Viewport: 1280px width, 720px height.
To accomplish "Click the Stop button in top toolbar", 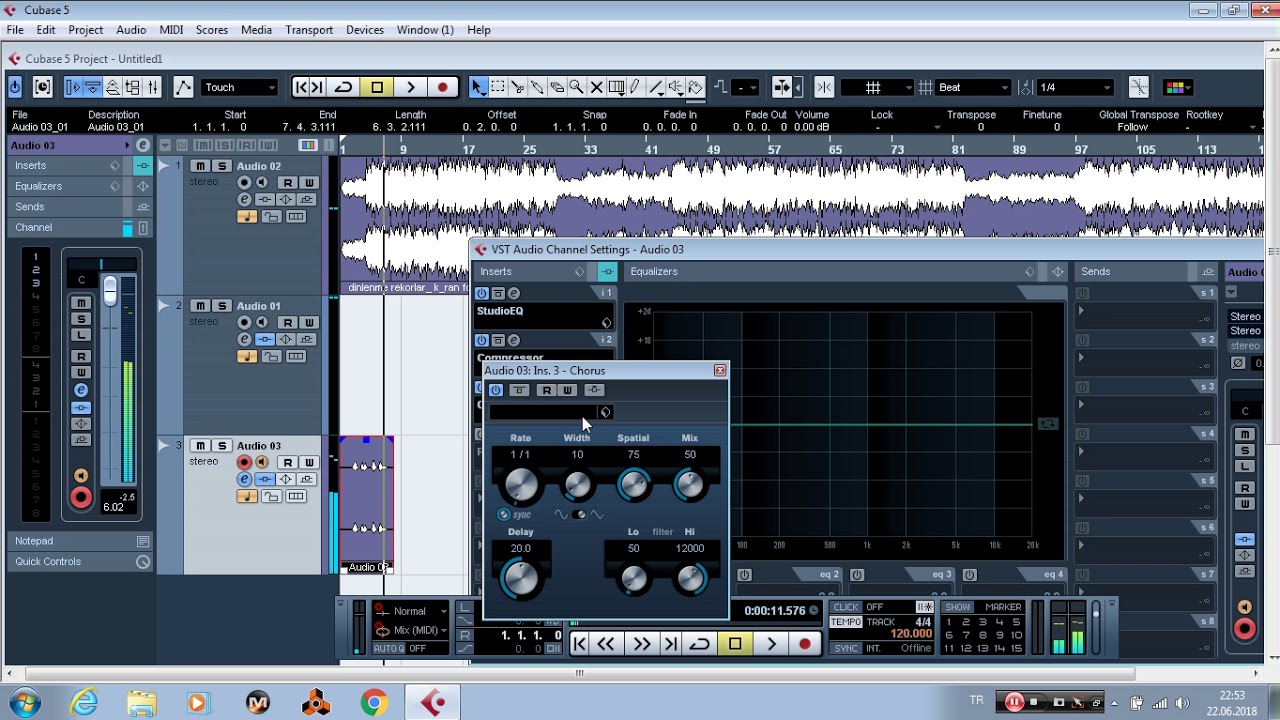I will 377,88.
